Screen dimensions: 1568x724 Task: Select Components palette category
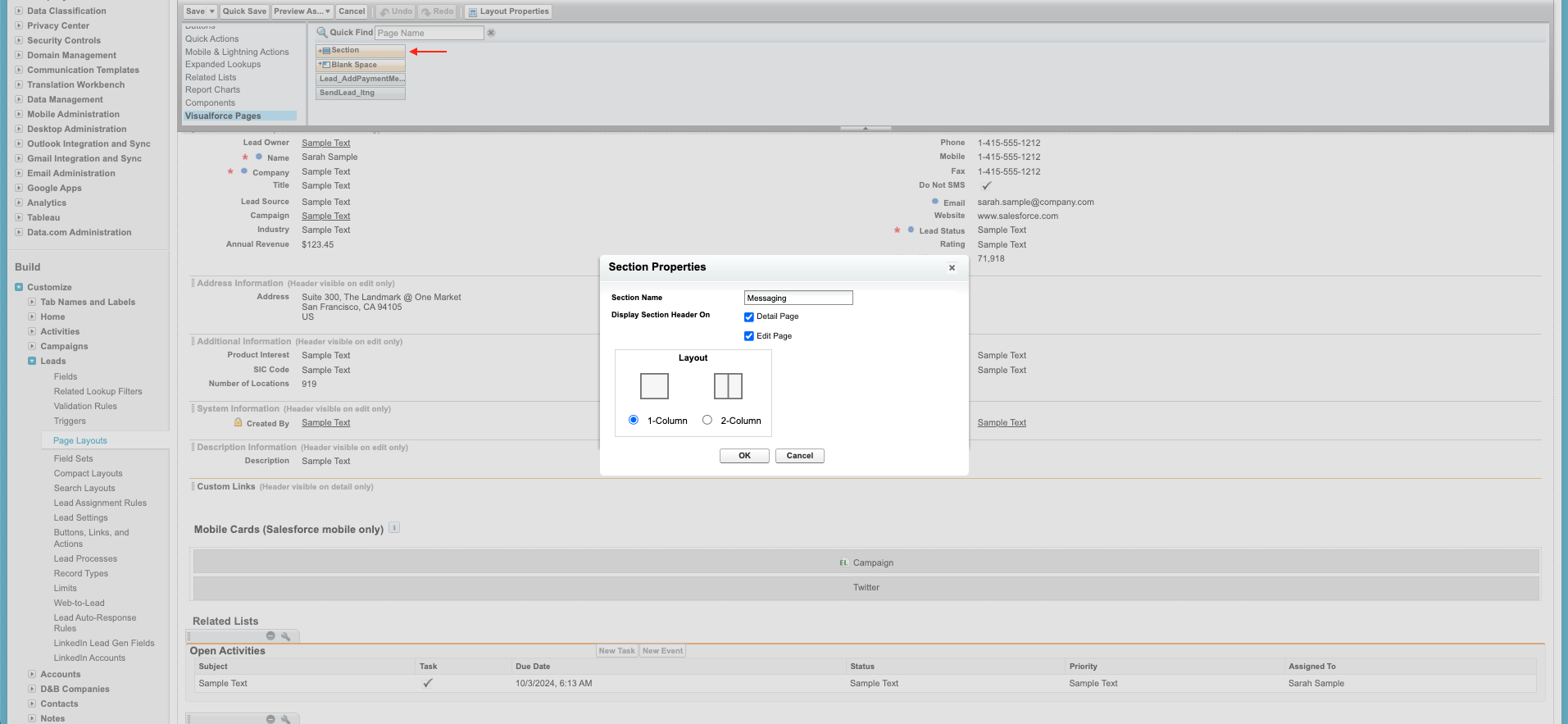click(210, 102)
